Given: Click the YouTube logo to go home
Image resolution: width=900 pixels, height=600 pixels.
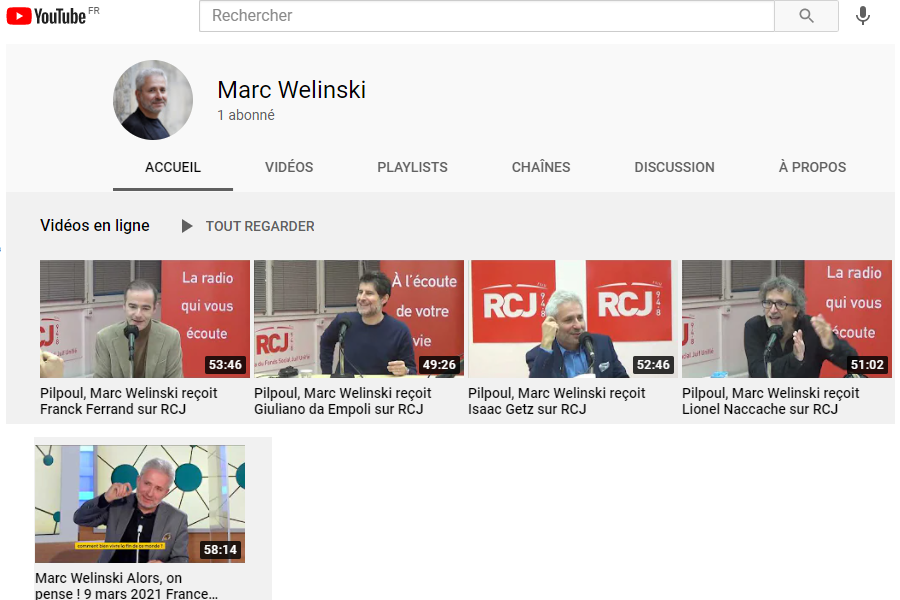Looking at the screenshot, I should (50, 15).
